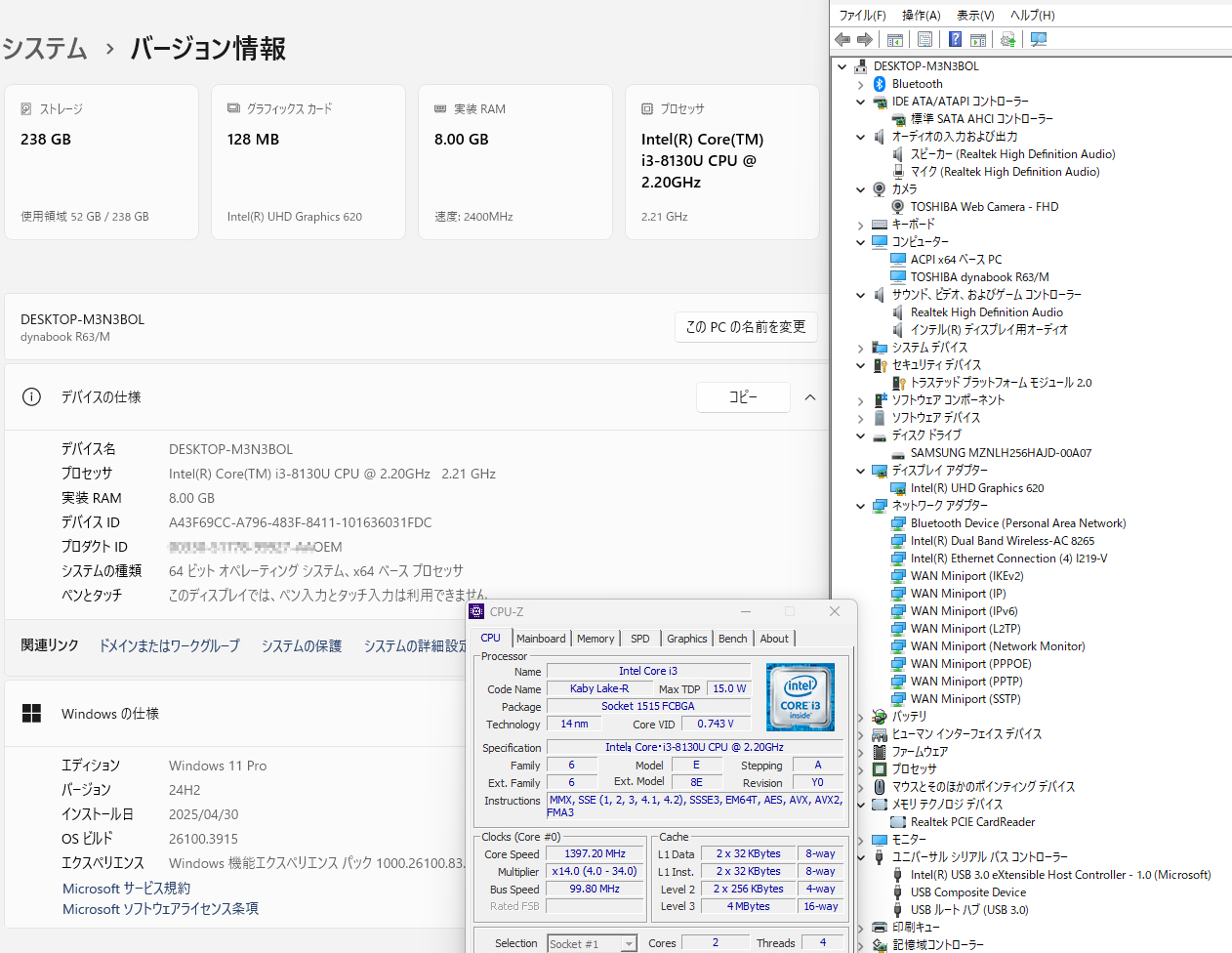Click the Realtek PCIE CardReader device icon
1232x953 pixels.
tap(898, 822)
